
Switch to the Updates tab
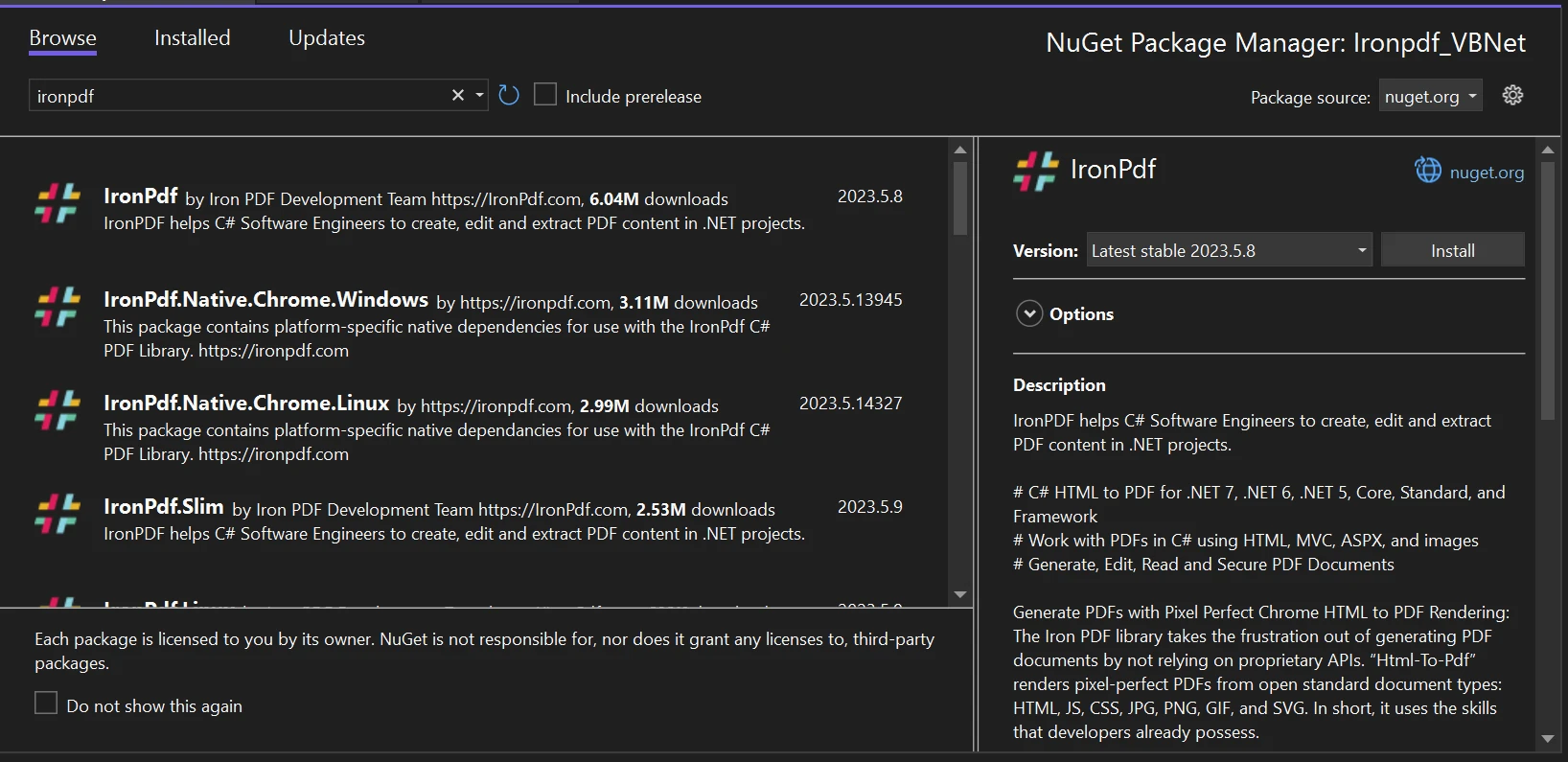[327, 38]
